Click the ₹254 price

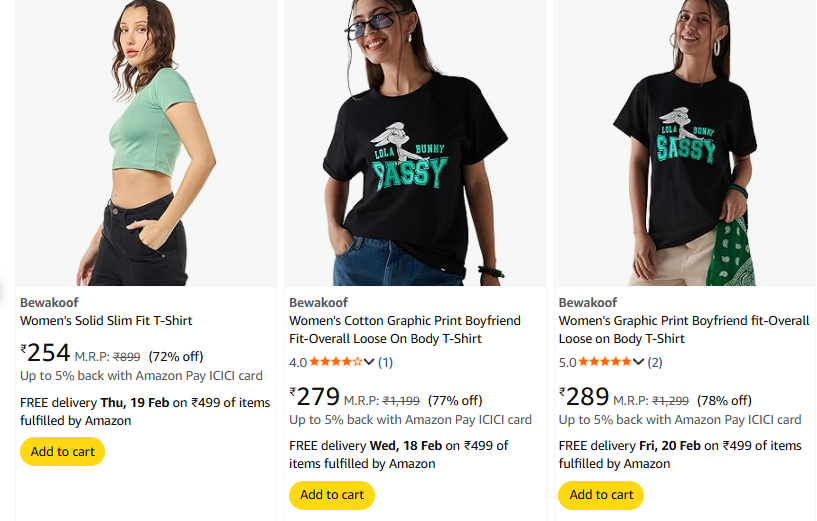point(45,353)
